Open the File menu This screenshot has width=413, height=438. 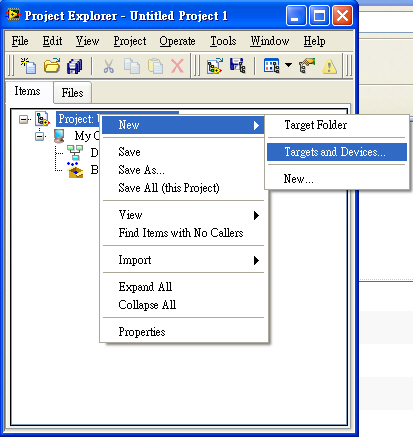pyautogui.click(x=20, y=41)
